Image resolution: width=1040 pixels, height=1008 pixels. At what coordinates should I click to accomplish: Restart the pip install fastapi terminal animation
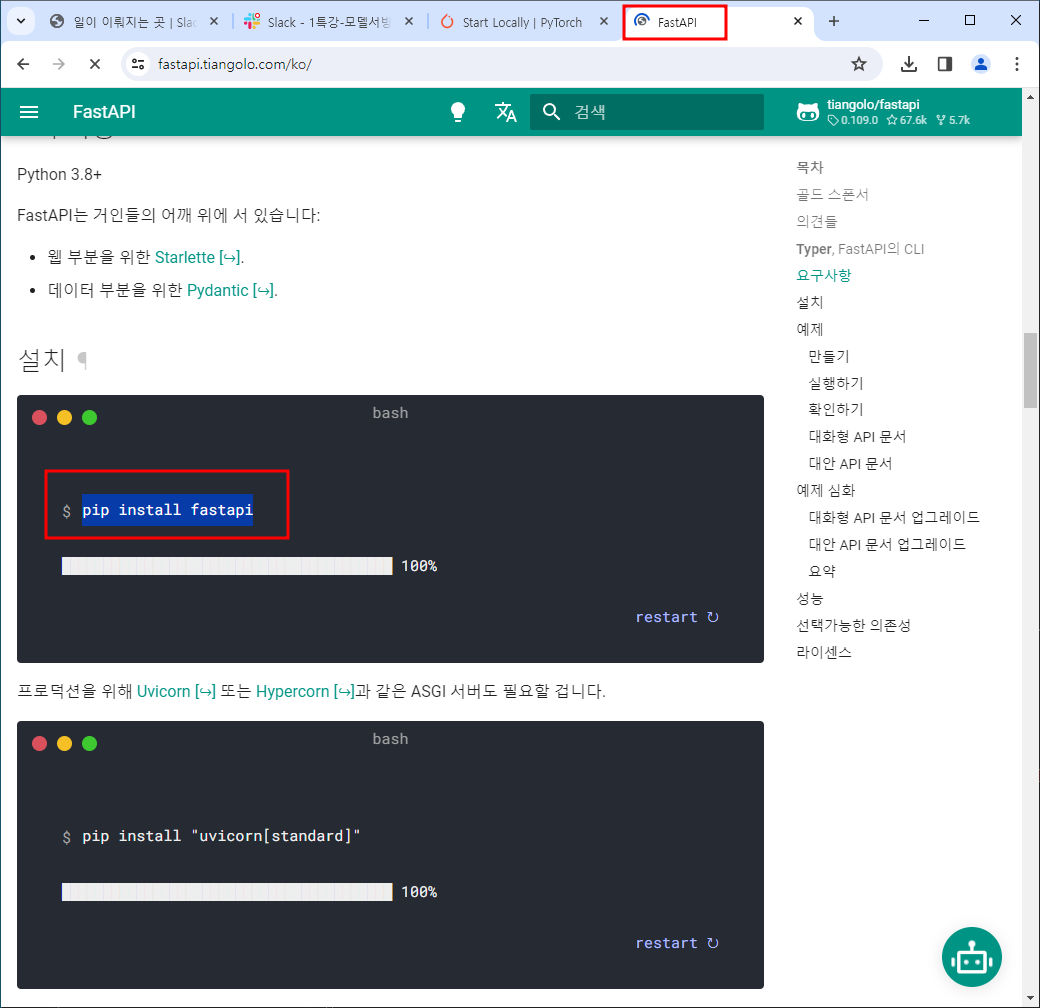(x=677, y=617)
